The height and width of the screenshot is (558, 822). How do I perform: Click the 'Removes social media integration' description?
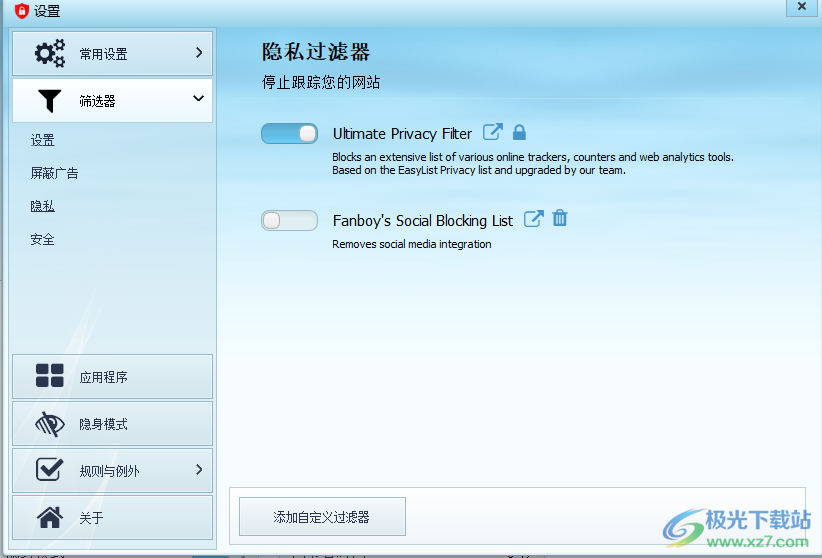(x=412, y=244)
